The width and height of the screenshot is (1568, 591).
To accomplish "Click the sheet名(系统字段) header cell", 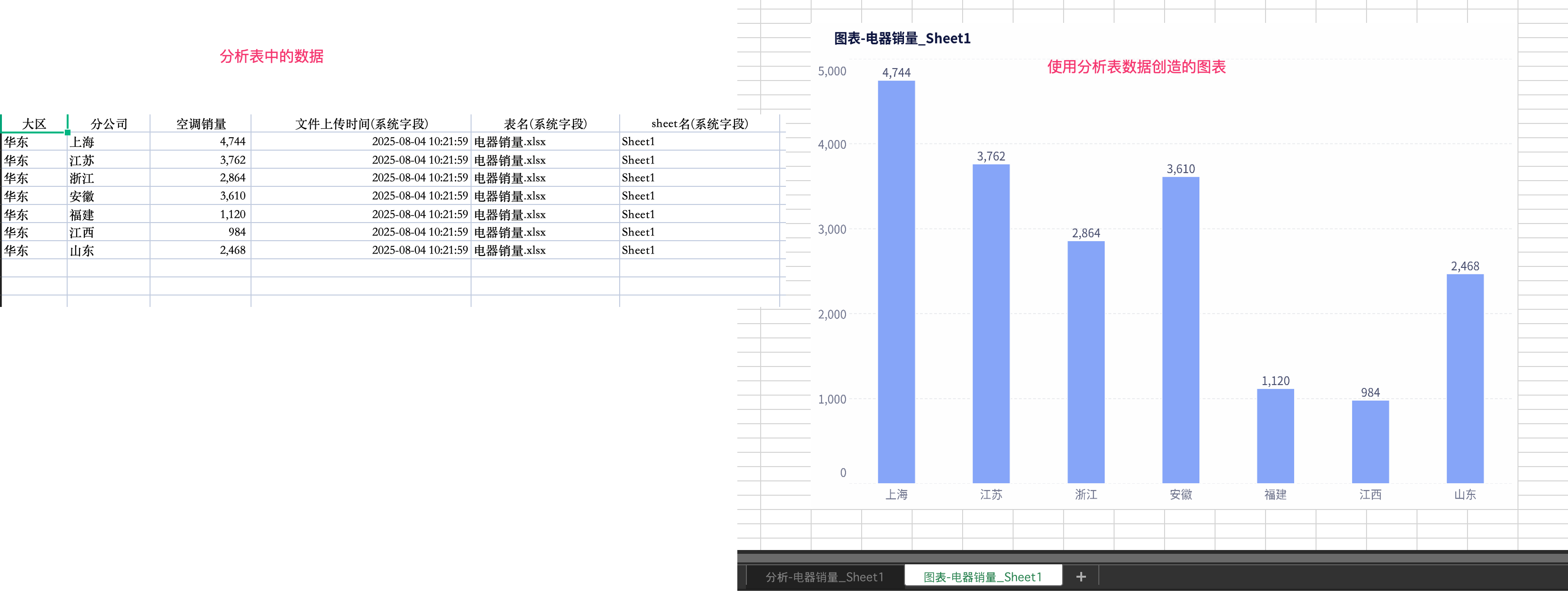I will point(699,124).
